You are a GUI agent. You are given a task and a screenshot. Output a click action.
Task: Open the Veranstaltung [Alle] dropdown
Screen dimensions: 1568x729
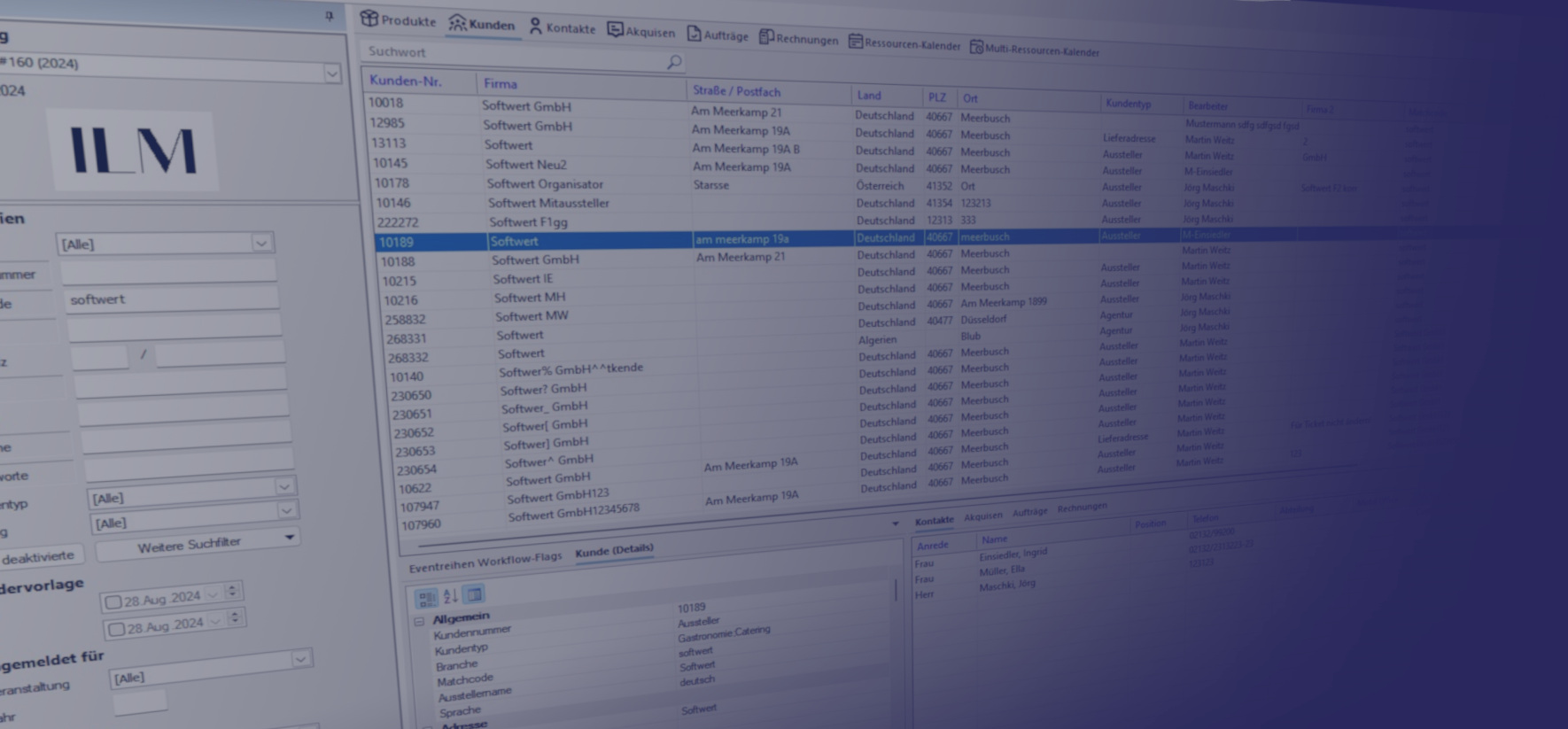(x=300, y=659)
